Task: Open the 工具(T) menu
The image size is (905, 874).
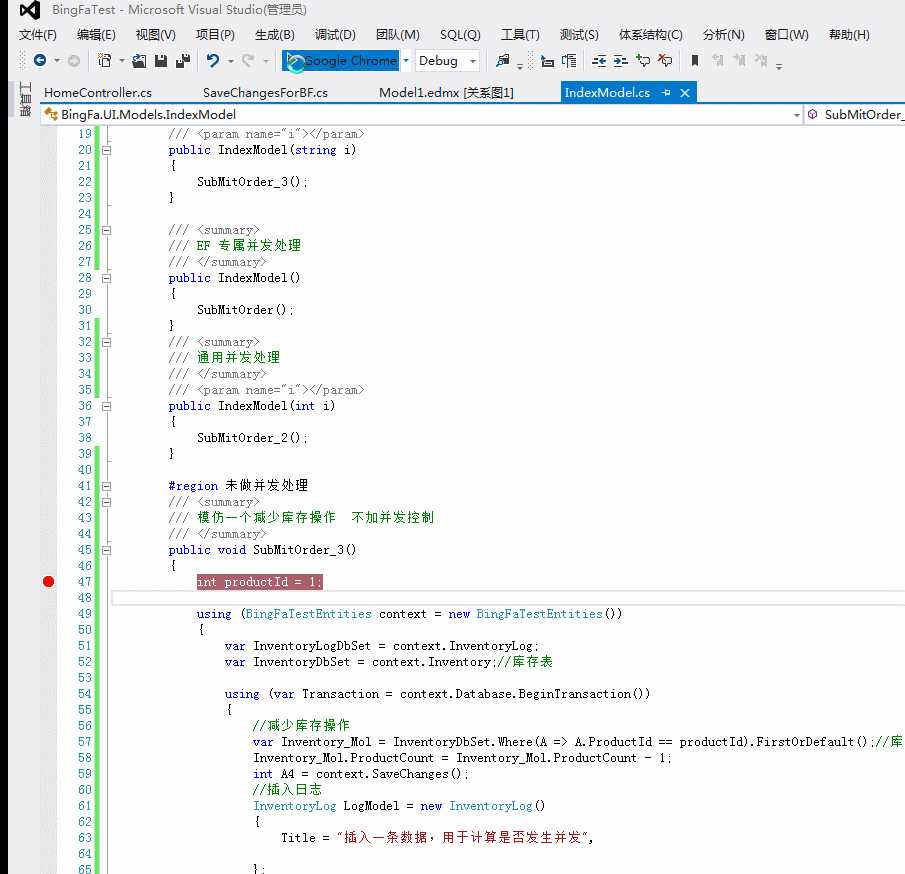Action: [519, 35]
